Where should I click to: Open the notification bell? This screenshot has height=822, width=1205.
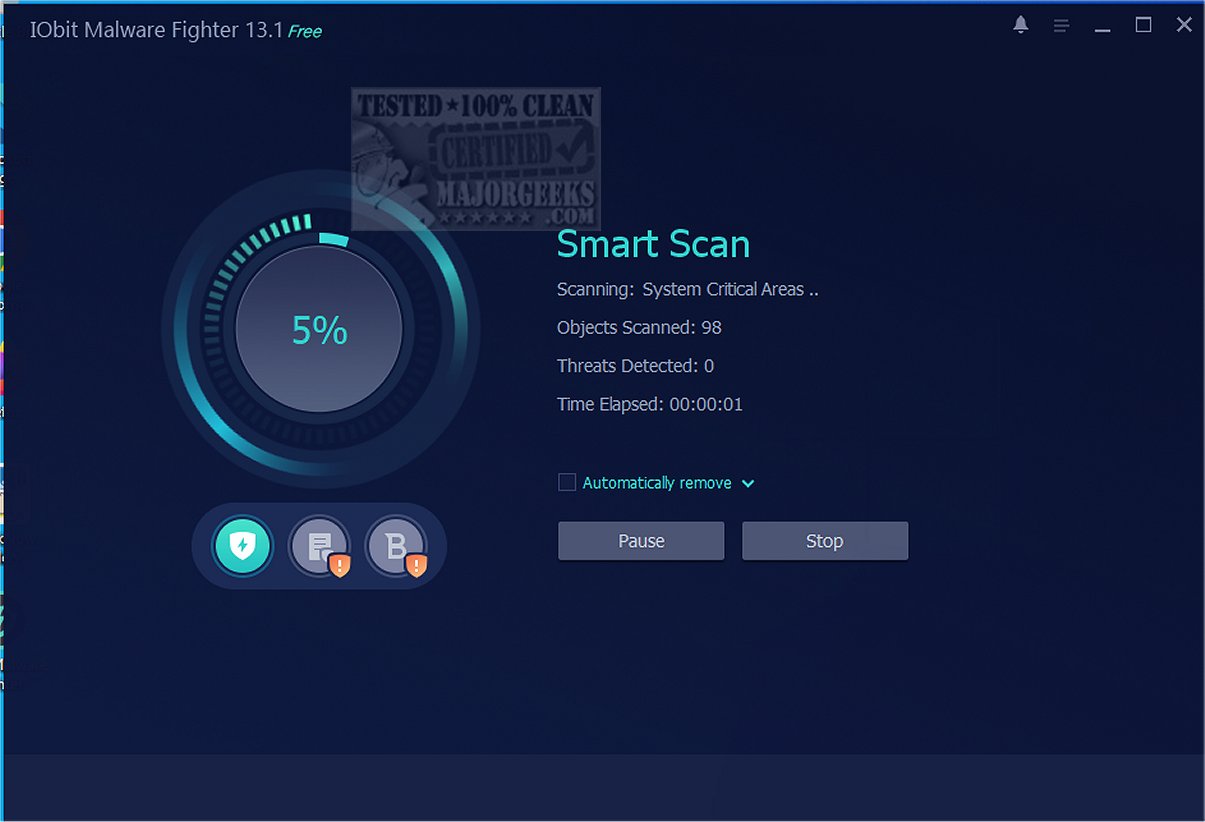point(1020,25)
